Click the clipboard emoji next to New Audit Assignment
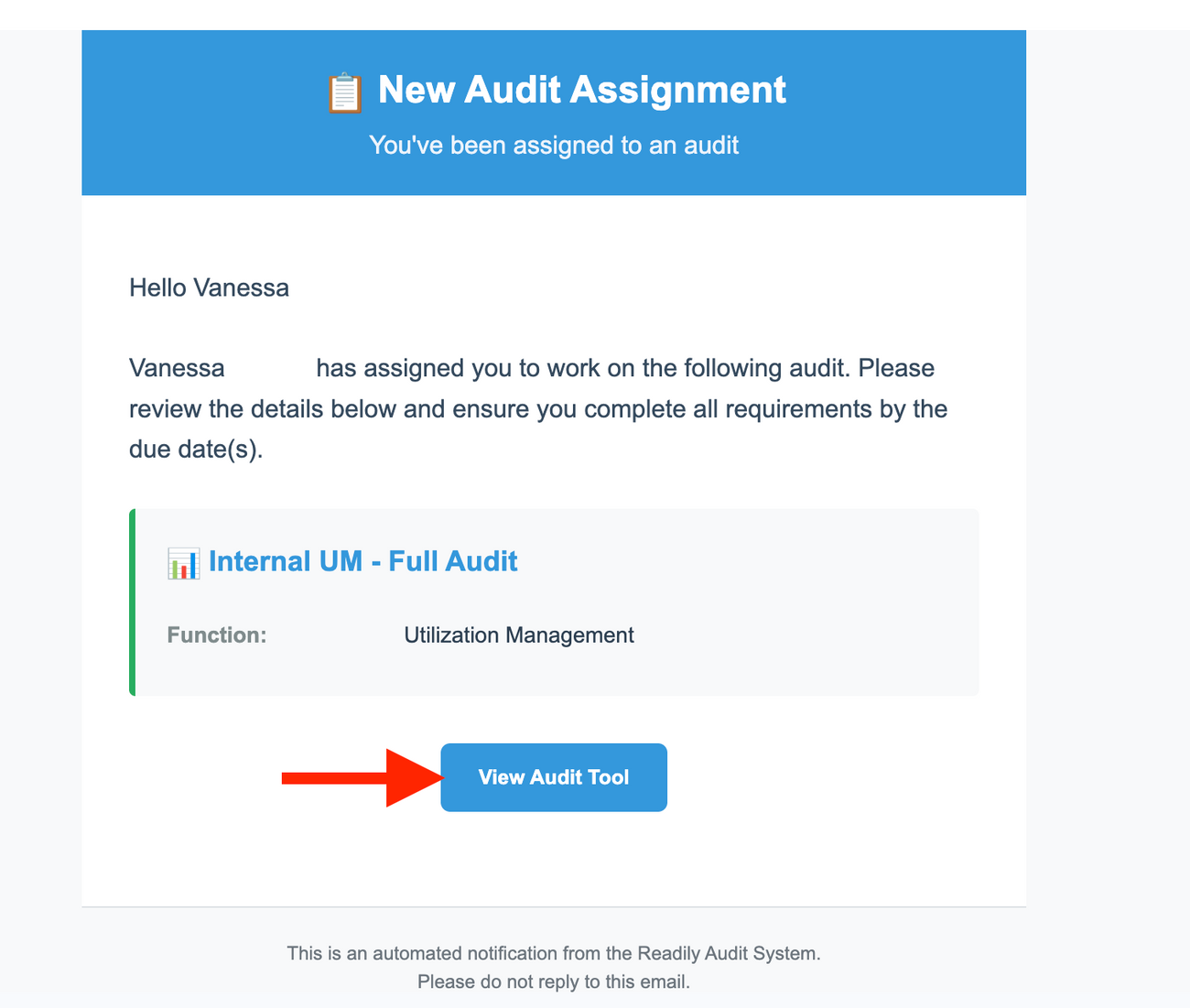 click(x=343, y=90)
